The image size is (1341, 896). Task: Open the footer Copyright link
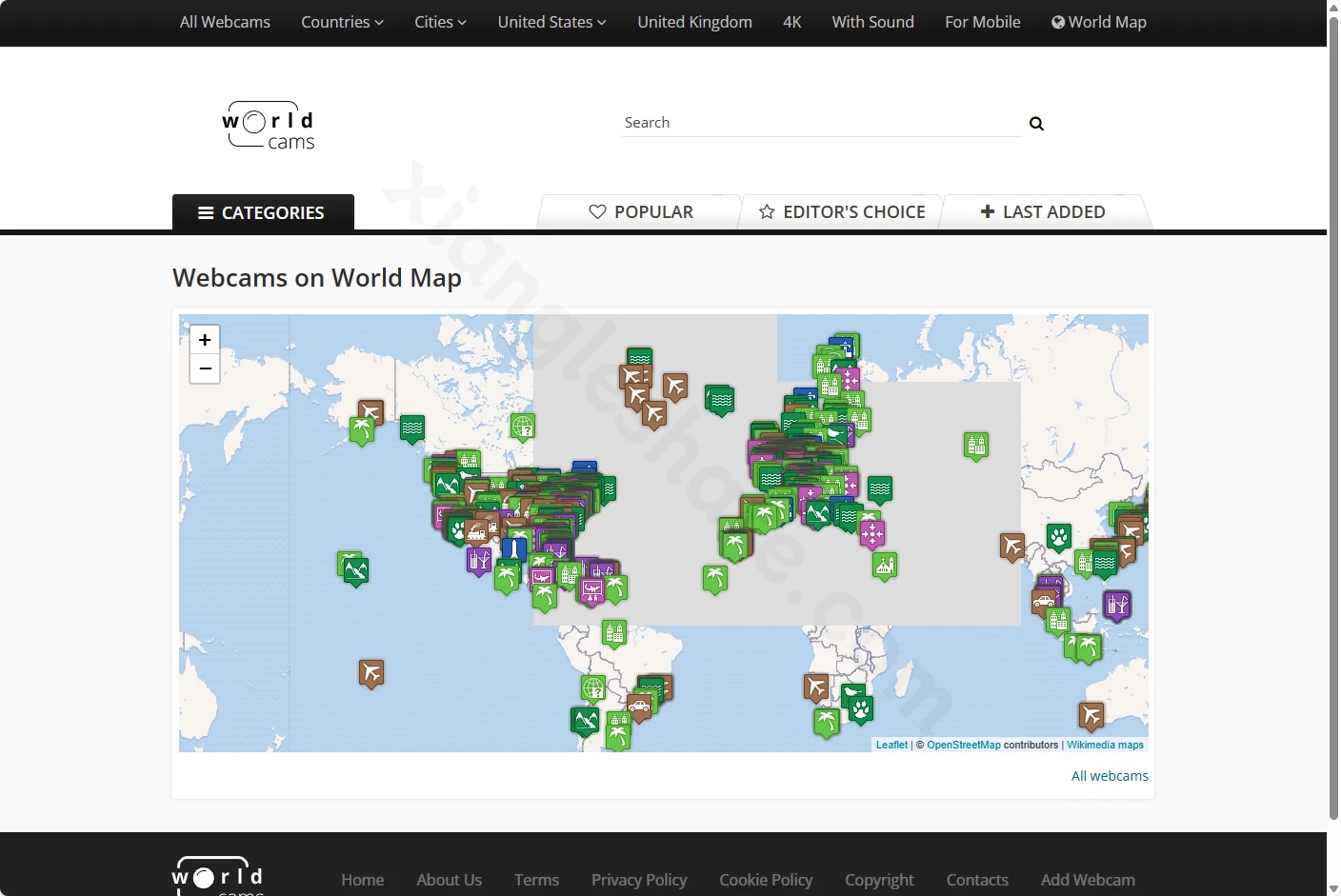click(x=879, y=880)
